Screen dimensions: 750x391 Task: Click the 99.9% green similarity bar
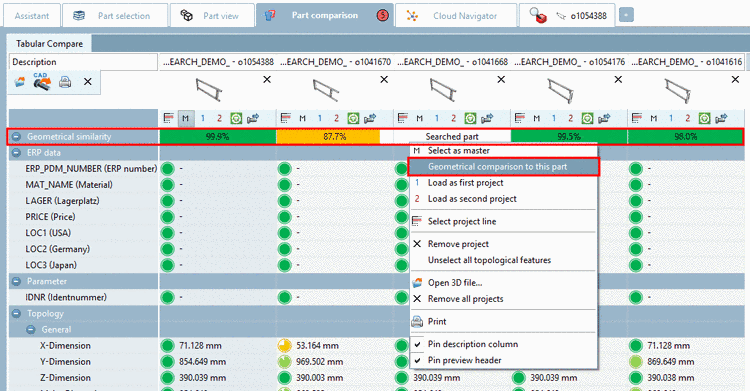[218, 136]
